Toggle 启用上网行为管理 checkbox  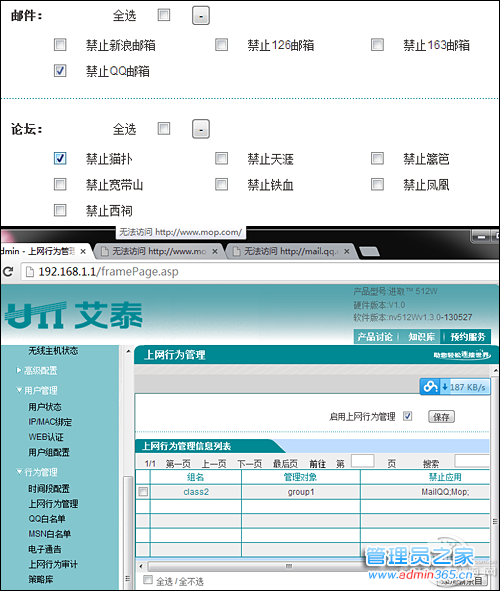click(x=407, y=416)
